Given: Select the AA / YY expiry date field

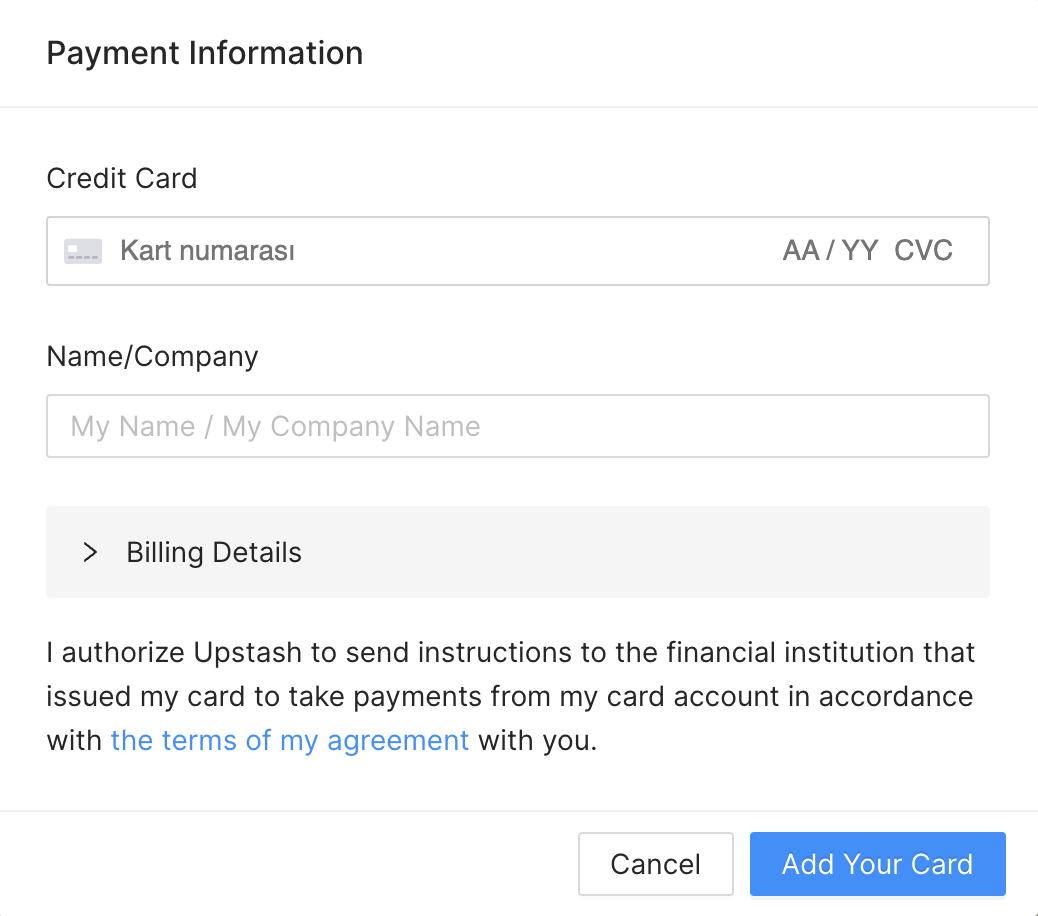Looking at the screenshot, I should click(x=830, y=251).
